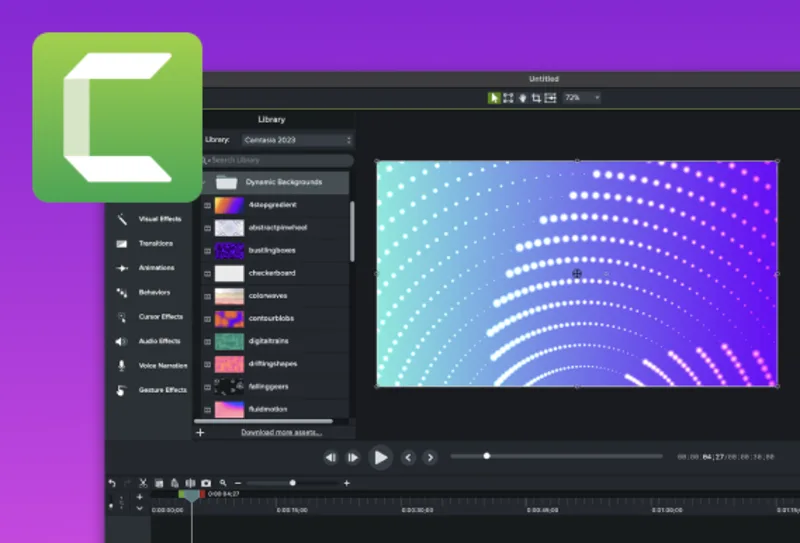Screen dimensions: 800x543
Task: Click the canvas tool icon left of 72%
Action: [550, 98]
